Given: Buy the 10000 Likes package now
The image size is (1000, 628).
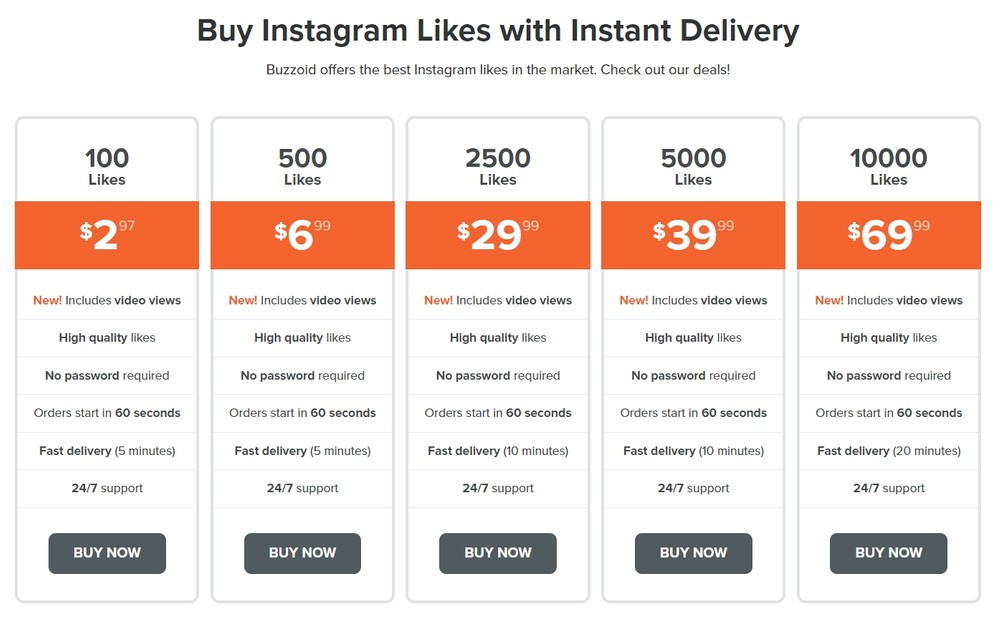Looking at the screenshot, I should click(888, 553).
